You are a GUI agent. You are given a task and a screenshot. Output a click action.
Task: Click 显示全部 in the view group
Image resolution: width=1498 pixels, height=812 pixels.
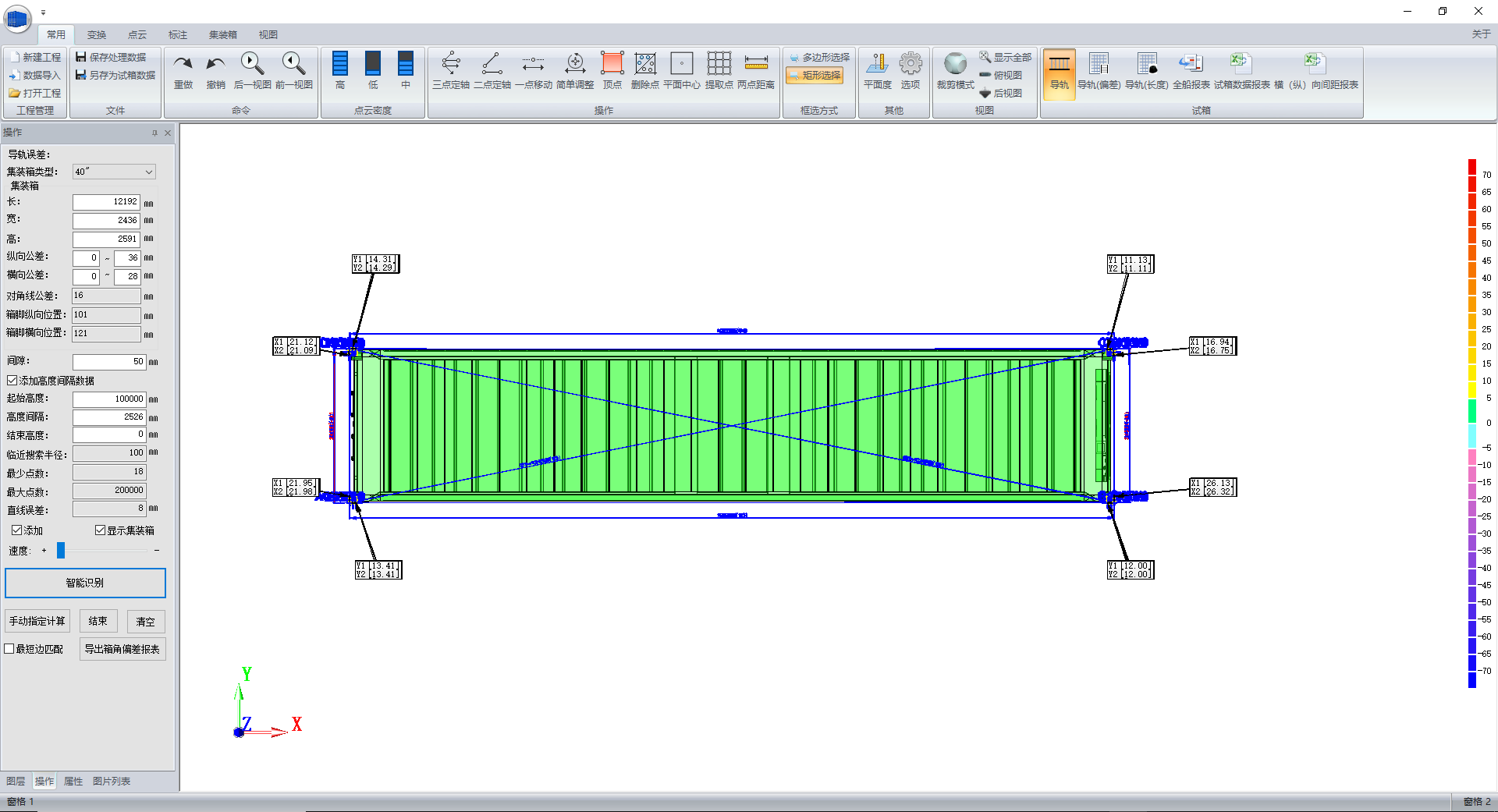click(x=1006, y=57)
